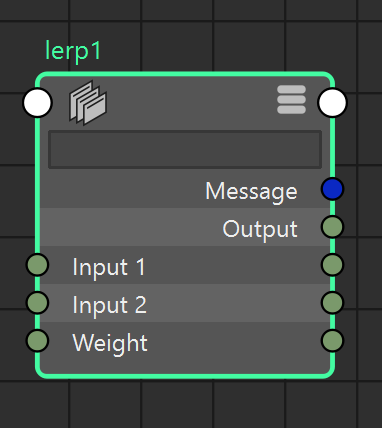Viewport: 382px width, 428px height.
Task: Click the Weight left input port
Action: pos(37,341)
